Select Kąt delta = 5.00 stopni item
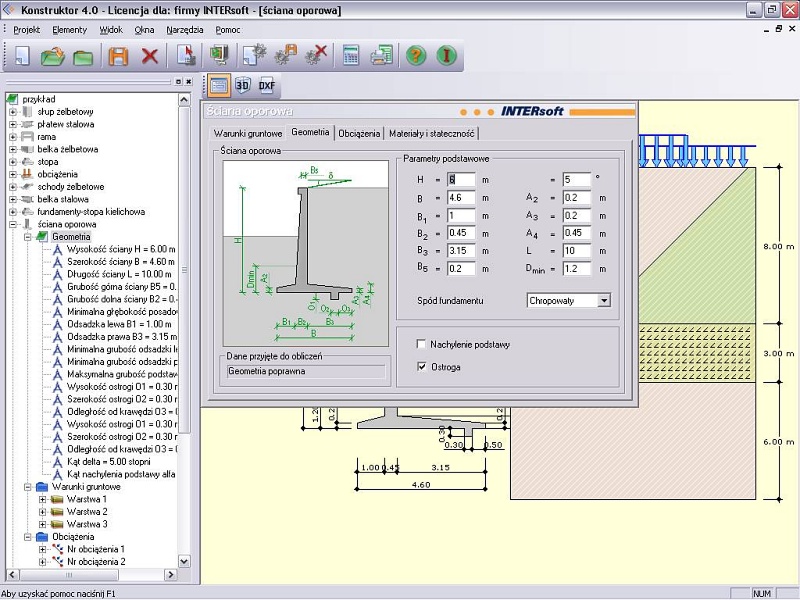Screen dimensions: 800x600 (x=109, y=462)
